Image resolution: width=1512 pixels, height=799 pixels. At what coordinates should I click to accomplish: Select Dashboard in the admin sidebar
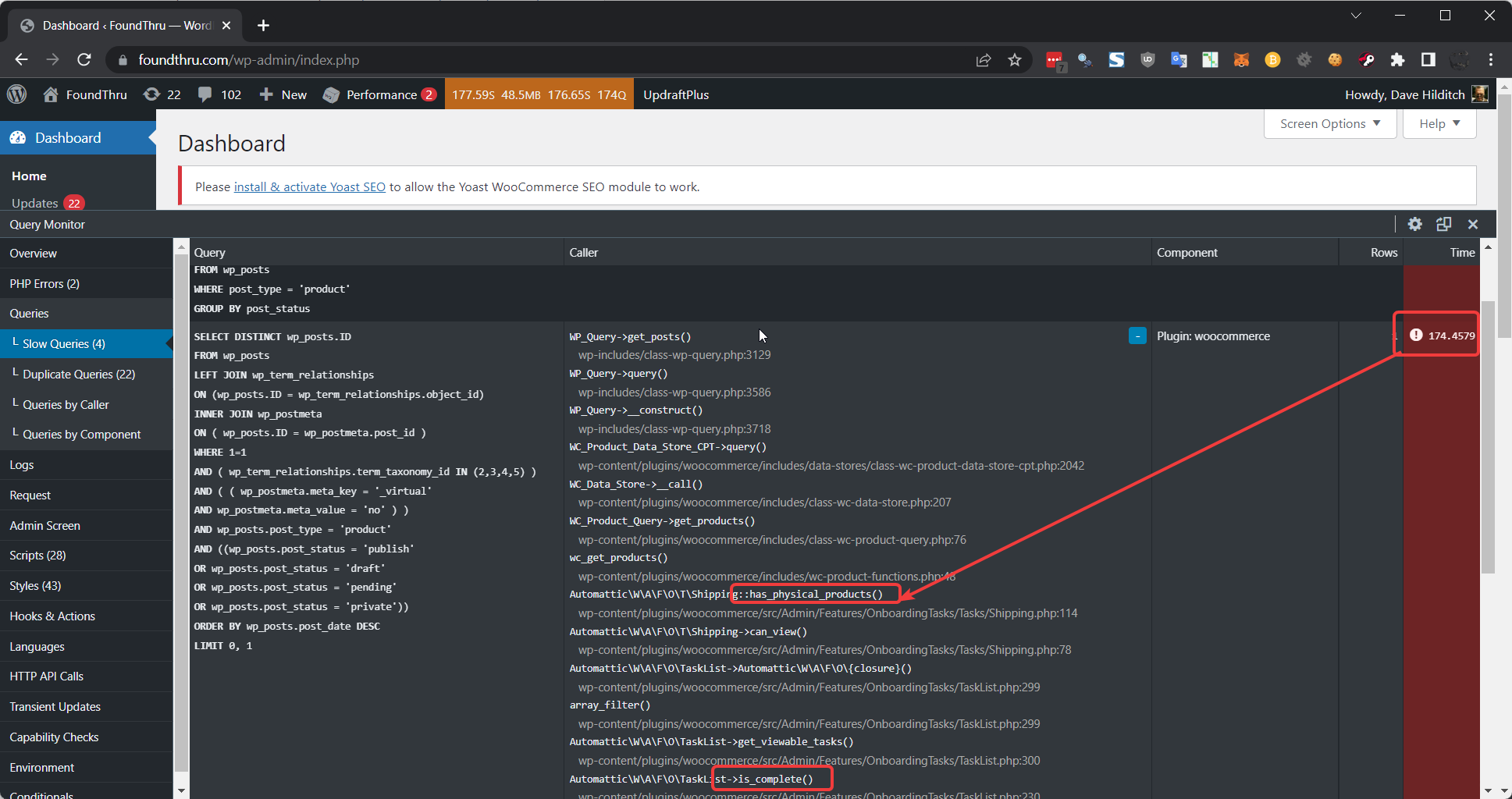point(78,137)
